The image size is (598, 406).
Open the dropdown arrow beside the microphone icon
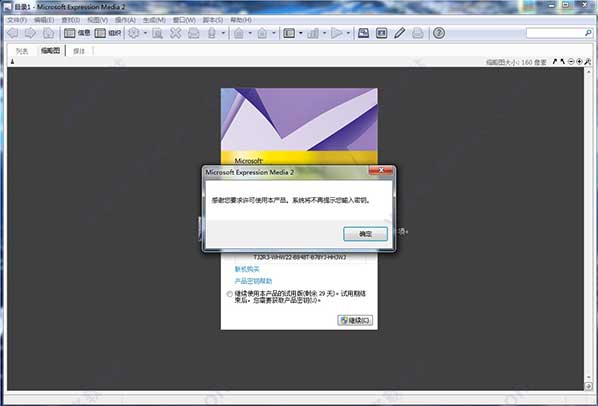[x=223, y=33]
